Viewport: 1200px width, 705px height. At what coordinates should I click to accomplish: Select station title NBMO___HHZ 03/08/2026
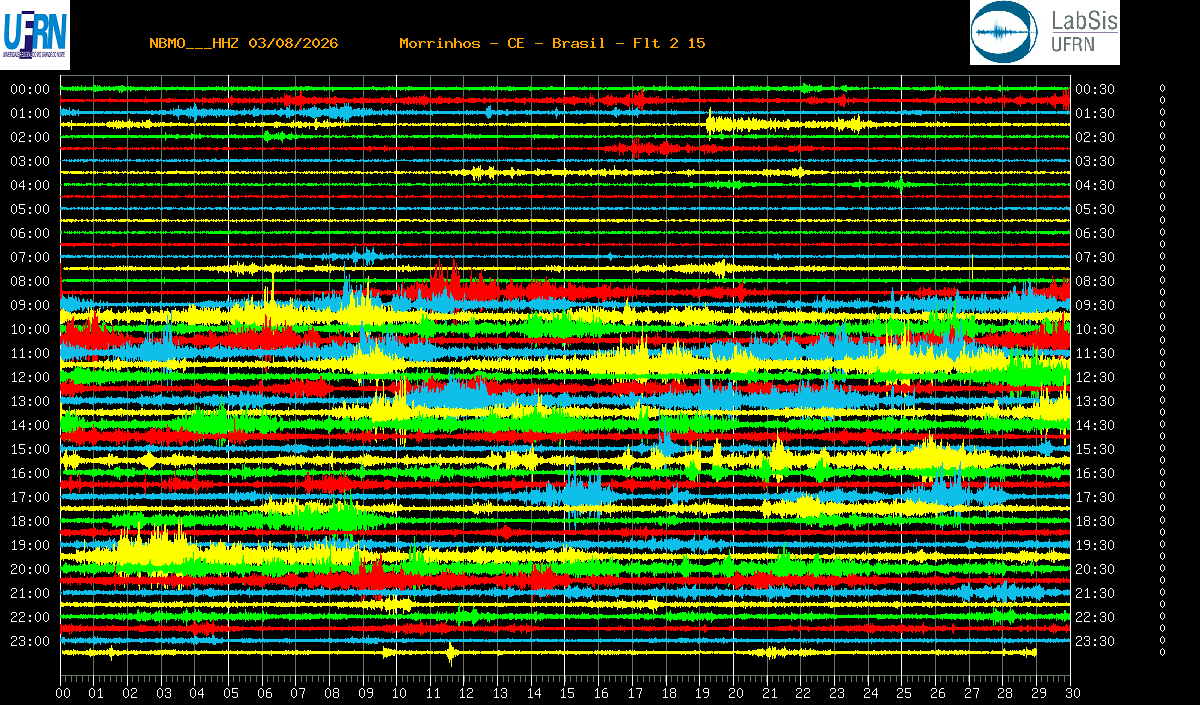pyautogui.click(x=244, y=43)
